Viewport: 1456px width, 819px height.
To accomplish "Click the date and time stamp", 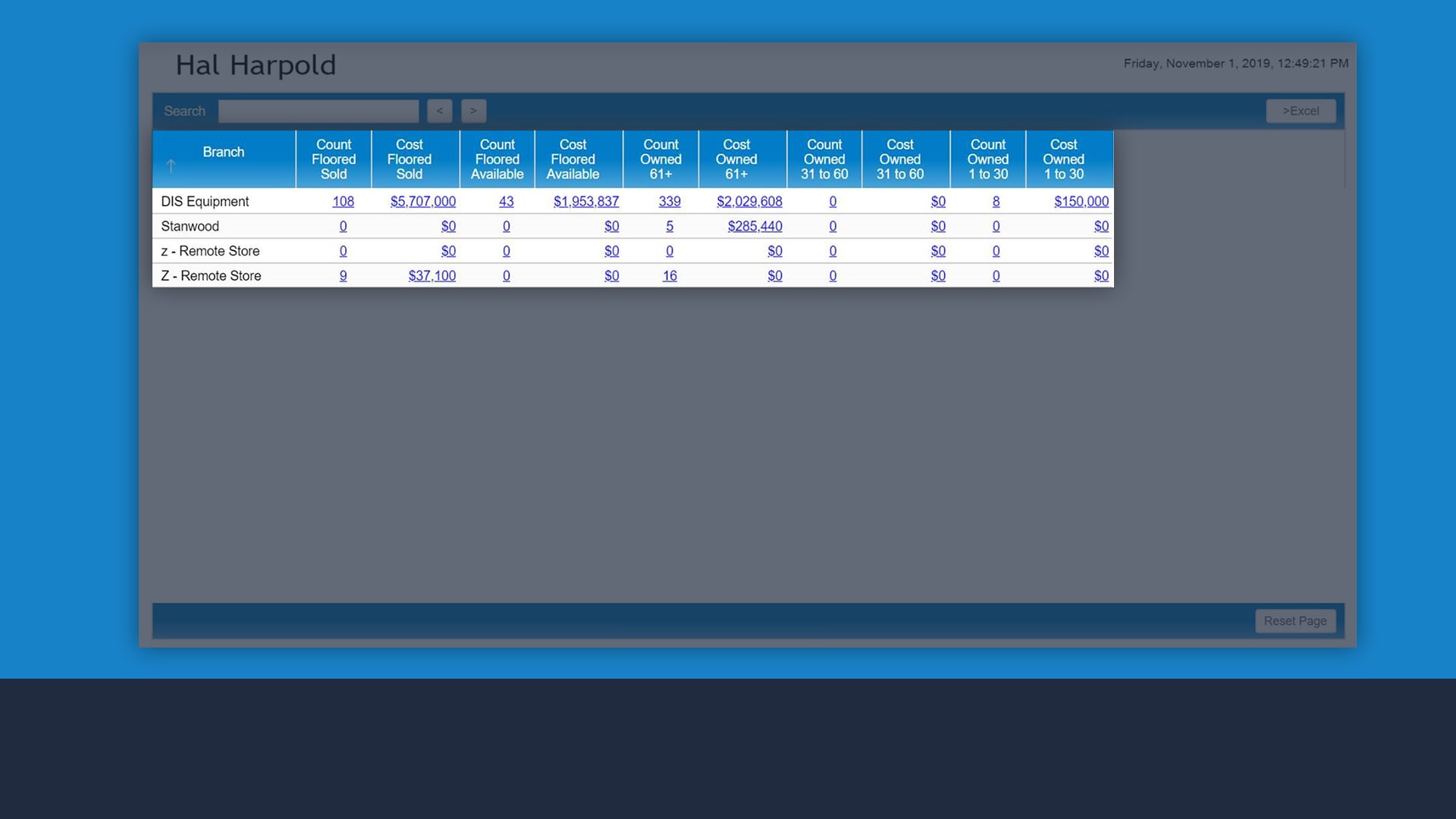I will click(x=1236, y=64).
